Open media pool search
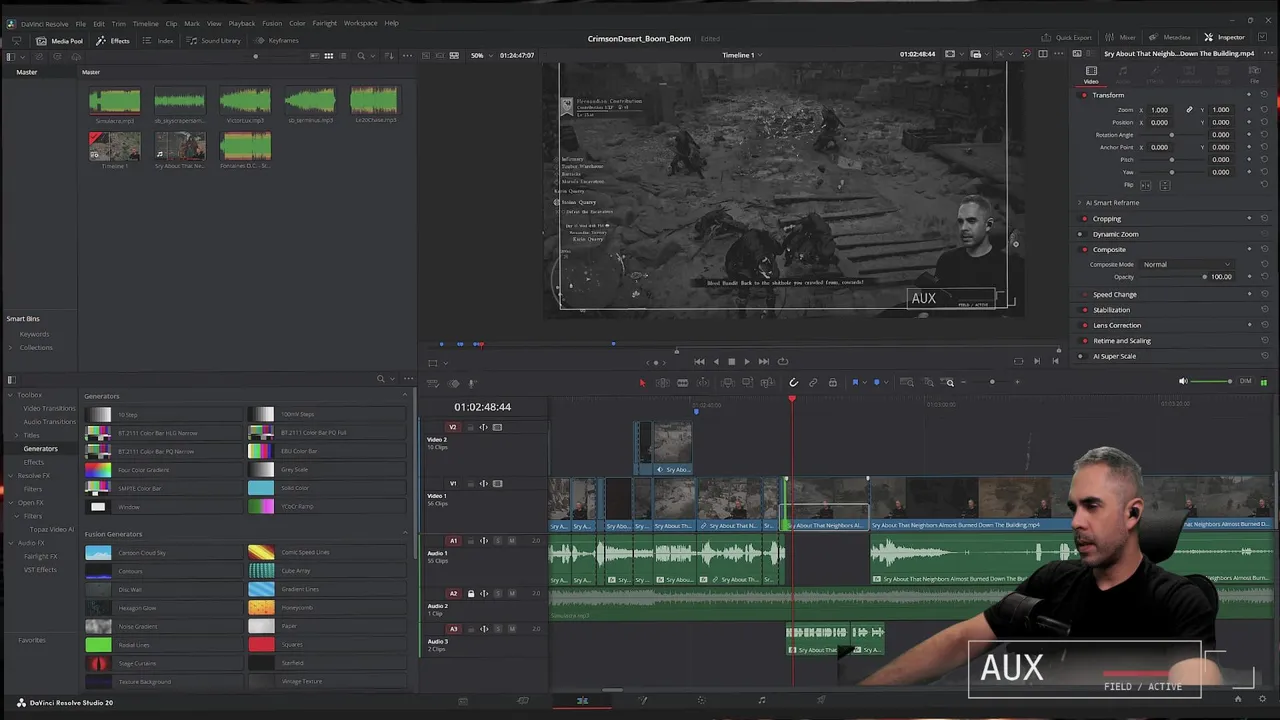Image resolution: width=1280 pixels, height=720 pixels. (361, 56)
